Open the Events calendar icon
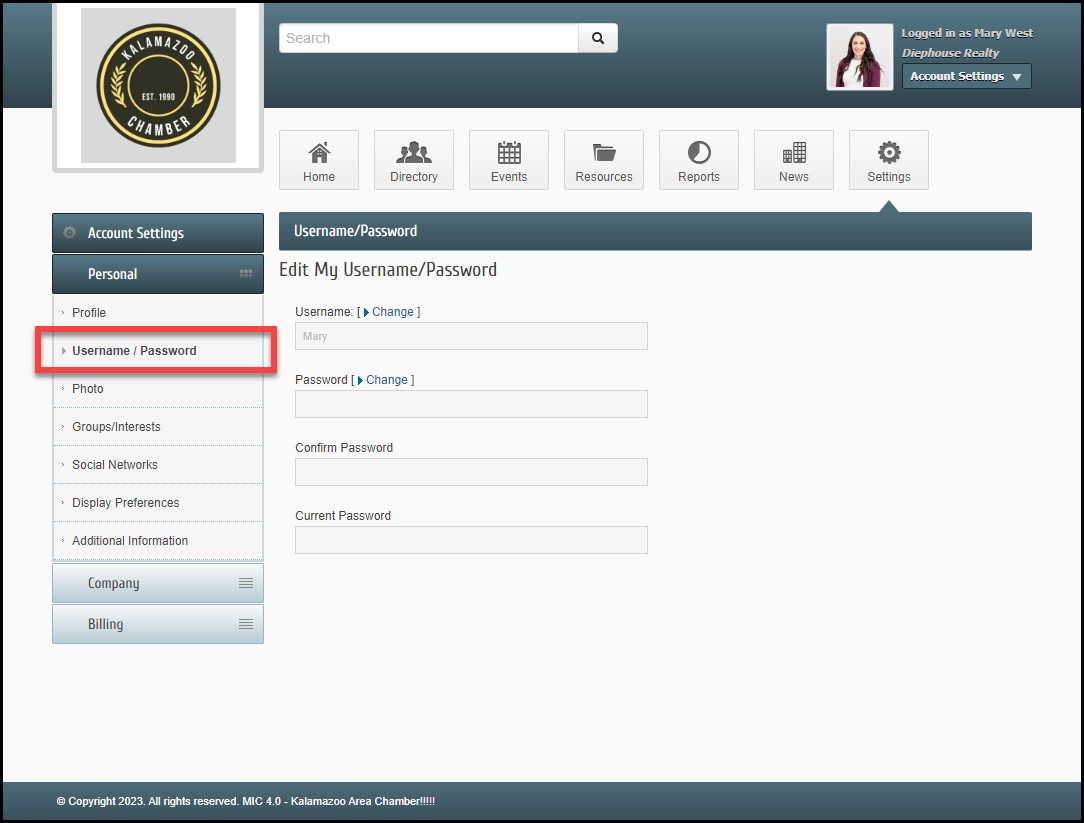The width and height of the screenshot is (1084, 823). [x=509, y=153]
